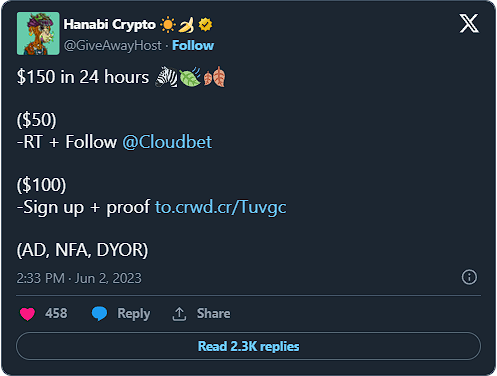Click the banana emoji beside the name
The width and height of the screenshot is (497, 376).
(x=186, y=25)
